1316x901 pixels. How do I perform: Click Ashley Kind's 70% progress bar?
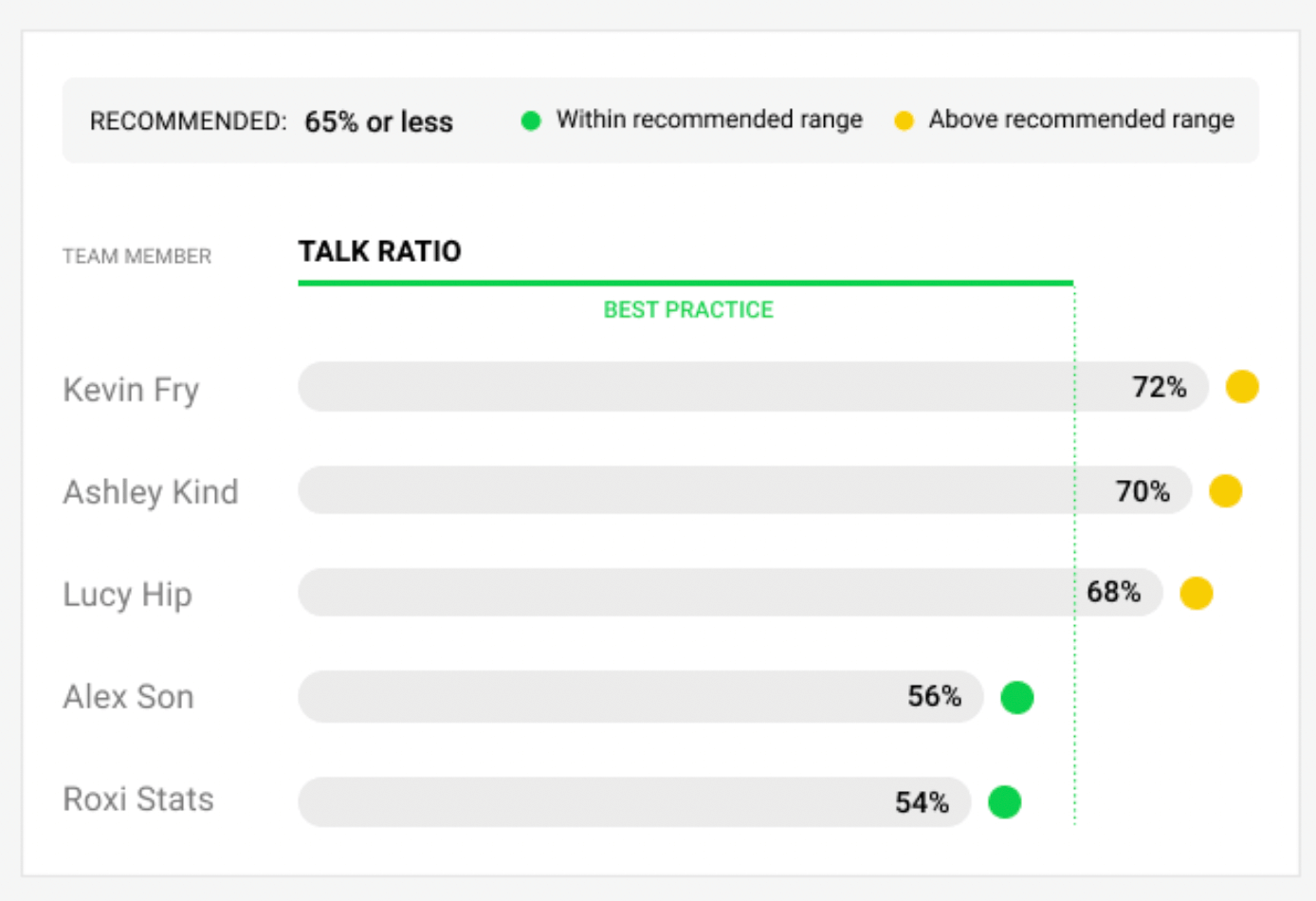pos(745,490)
